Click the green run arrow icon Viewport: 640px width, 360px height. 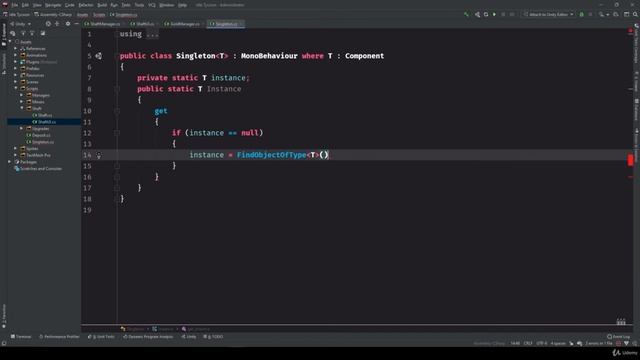pyautogui.click(x=494, y=14)
